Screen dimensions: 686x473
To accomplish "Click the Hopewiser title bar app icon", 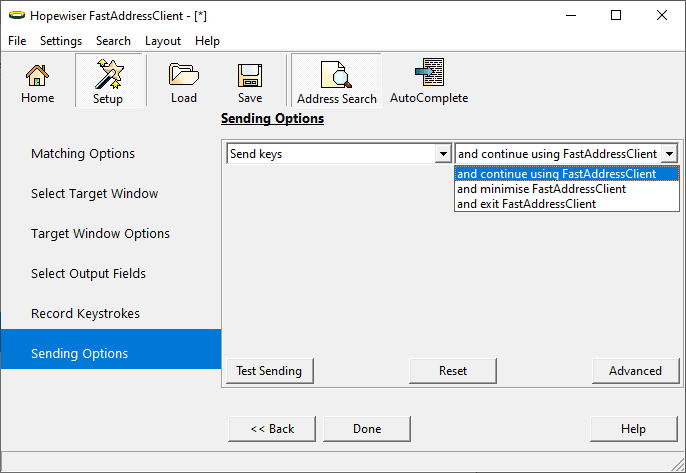I will [x=17, y=16].
